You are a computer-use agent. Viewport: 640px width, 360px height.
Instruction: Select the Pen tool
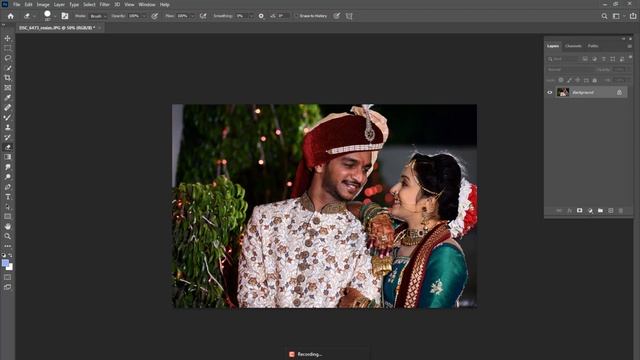click(7, 187)
